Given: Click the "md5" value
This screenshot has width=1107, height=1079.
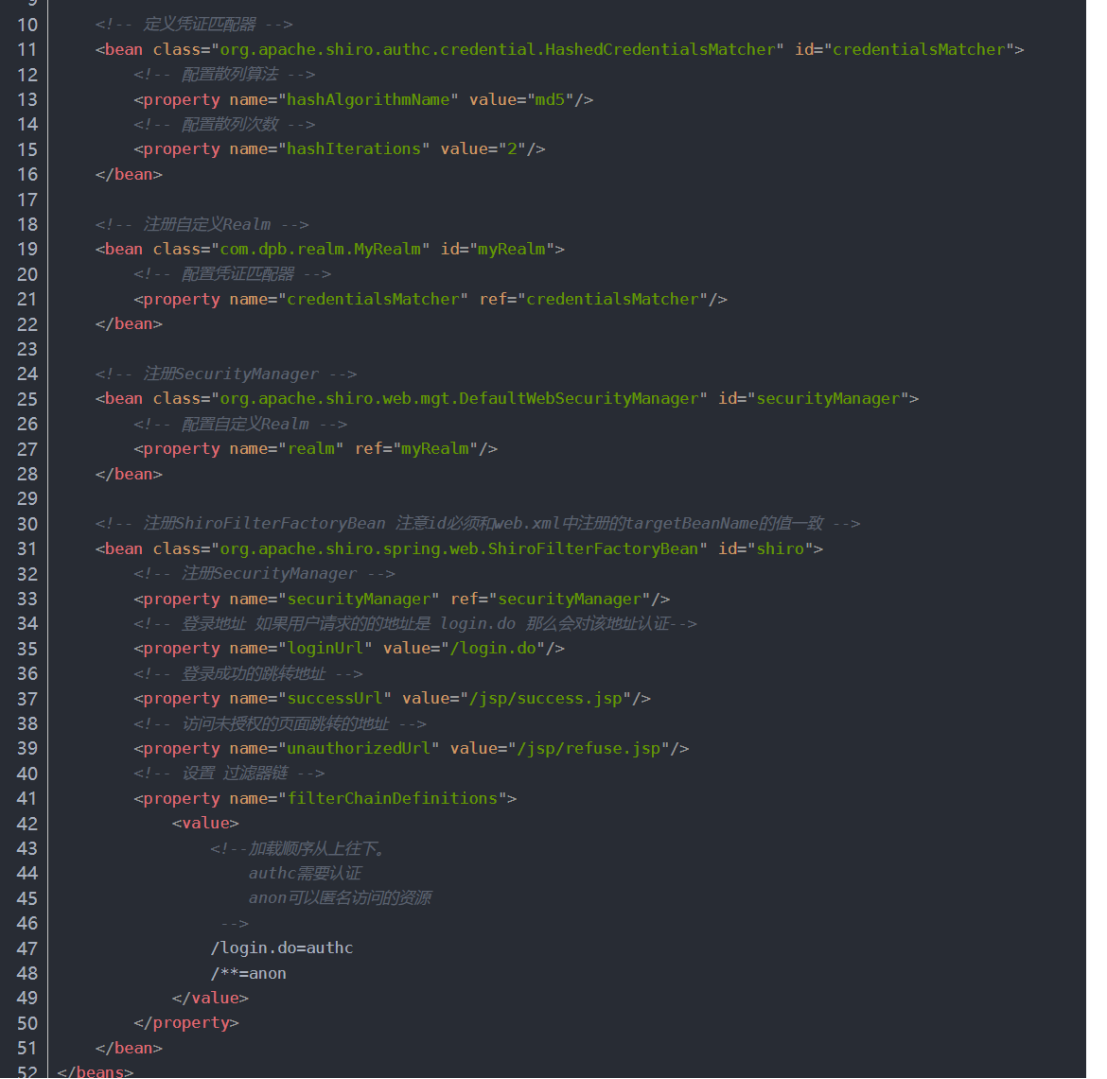Looking at the screenshot, I should click(550, 100).
